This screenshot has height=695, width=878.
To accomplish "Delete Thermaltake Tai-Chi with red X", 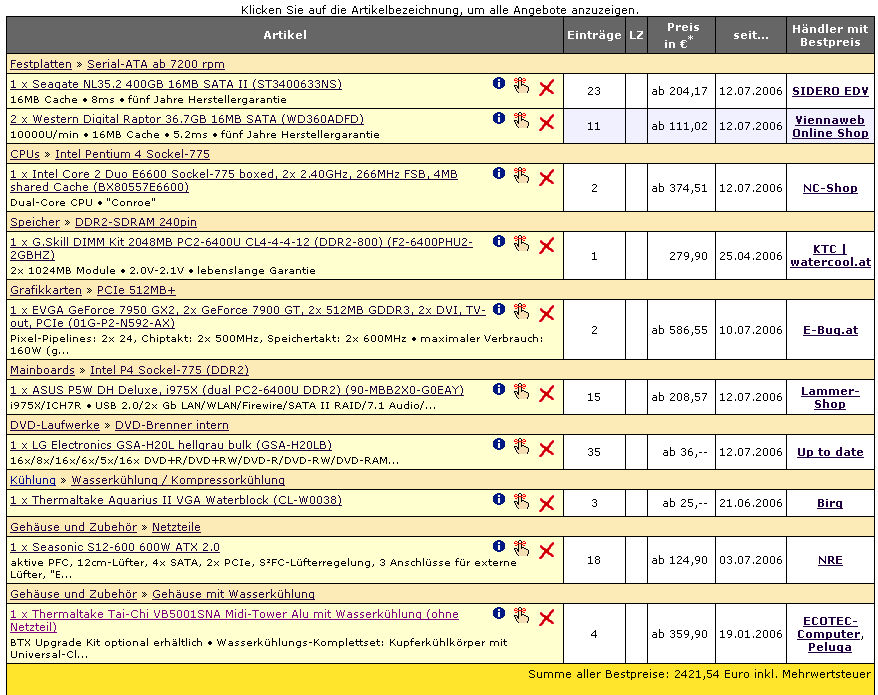I will point(547,618).
